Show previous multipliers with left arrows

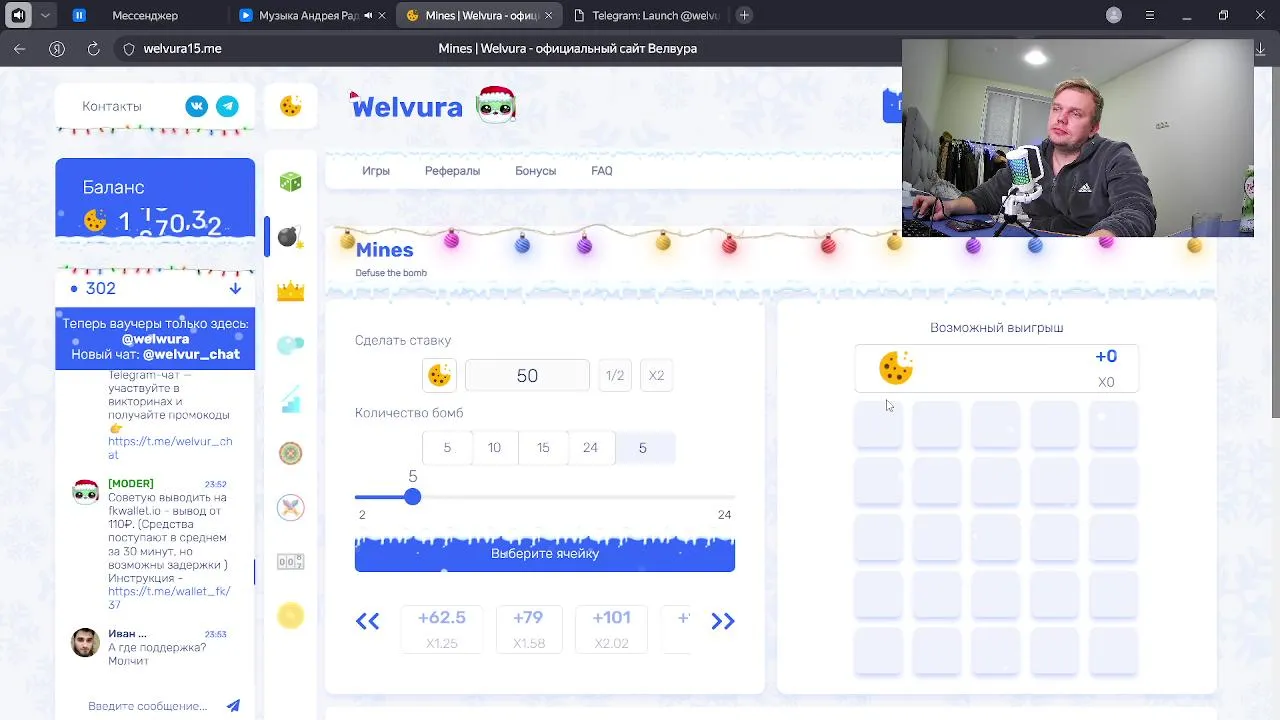click(x=367, y=621)
